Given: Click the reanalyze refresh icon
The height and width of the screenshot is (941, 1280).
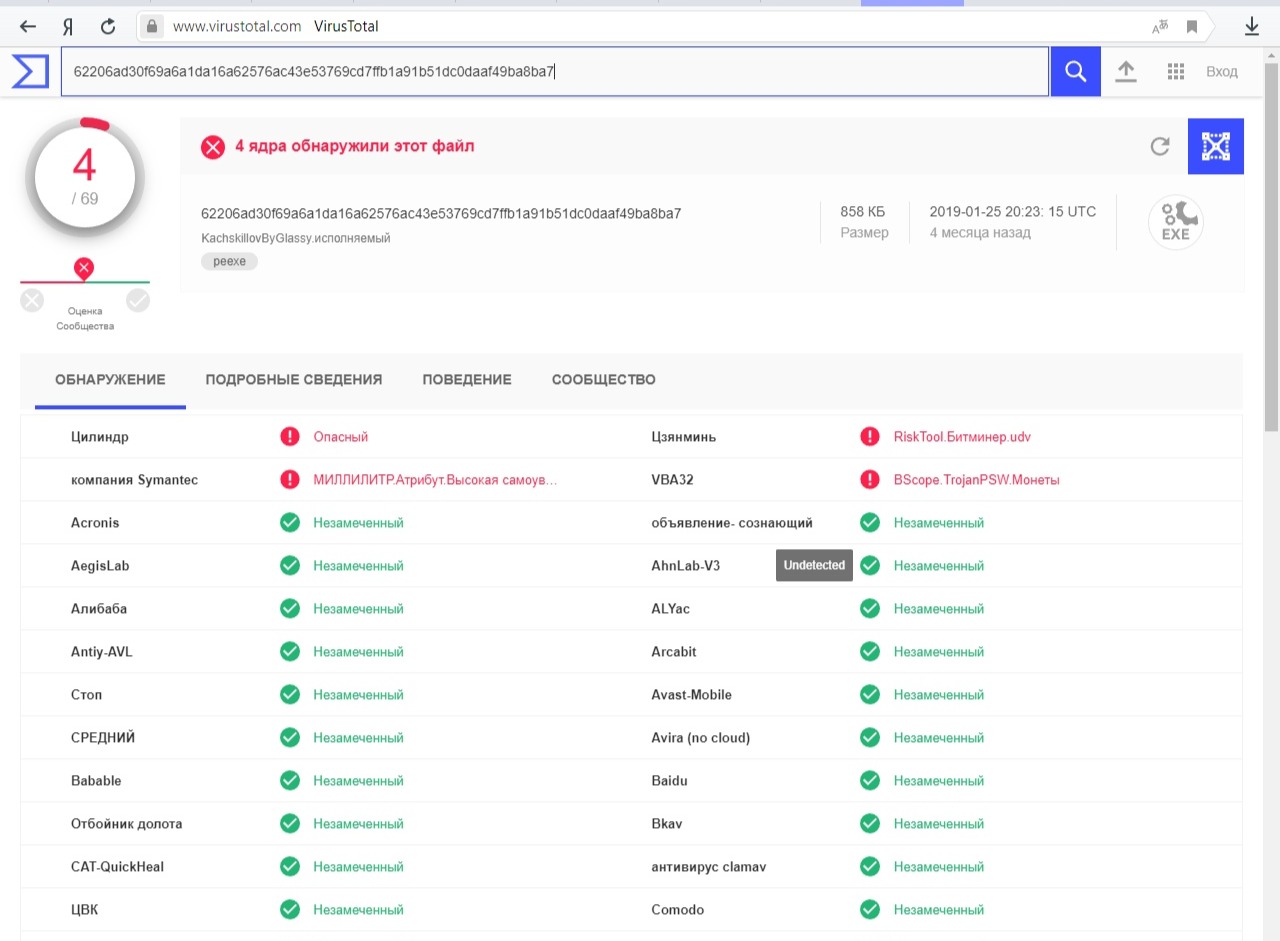Looking at the screenshot, I should (x=1160, y=147).
